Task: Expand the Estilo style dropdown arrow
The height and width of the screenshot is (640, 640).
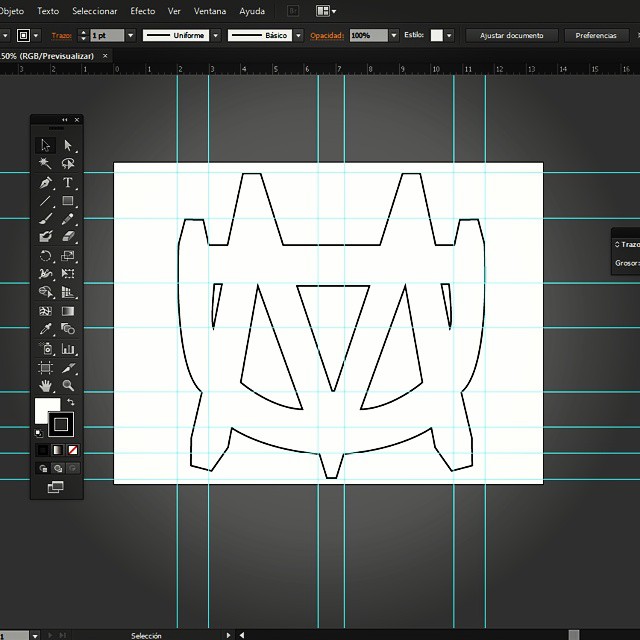Action: 449,36
